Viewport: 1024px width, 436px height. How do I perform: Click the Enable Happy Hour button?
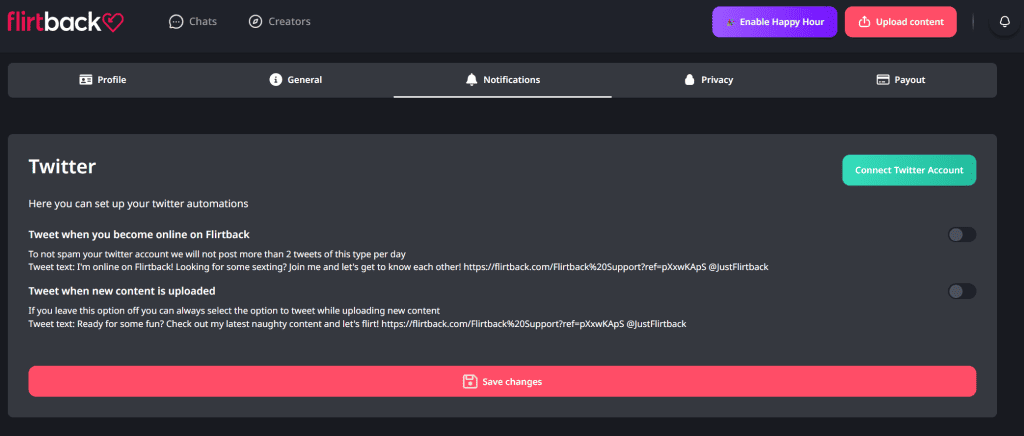pos(775,22)
